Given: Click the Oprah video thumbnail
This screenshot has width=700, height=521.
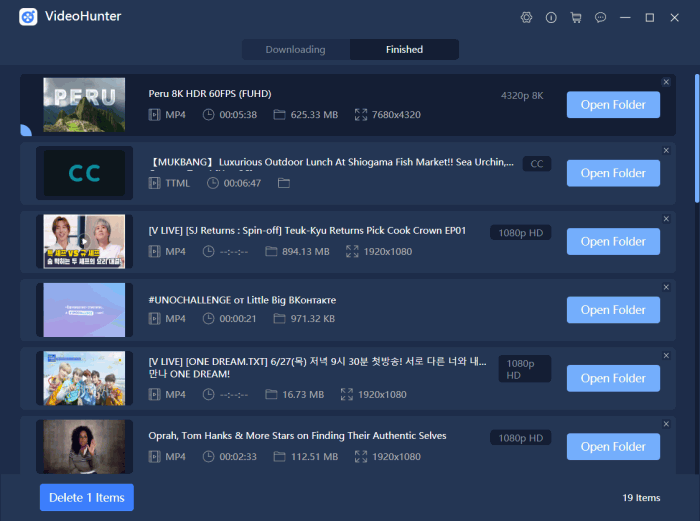Looking at the screenshot, I should 84,446.
